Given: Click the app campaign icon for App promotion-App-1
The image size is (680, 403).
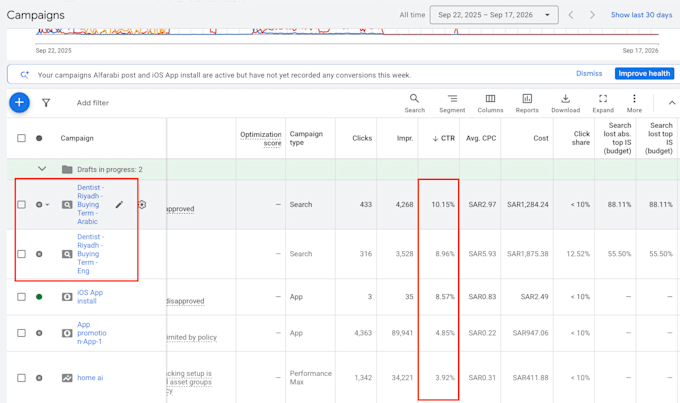Looking at the screenshot, I should [x=67, y=333].
